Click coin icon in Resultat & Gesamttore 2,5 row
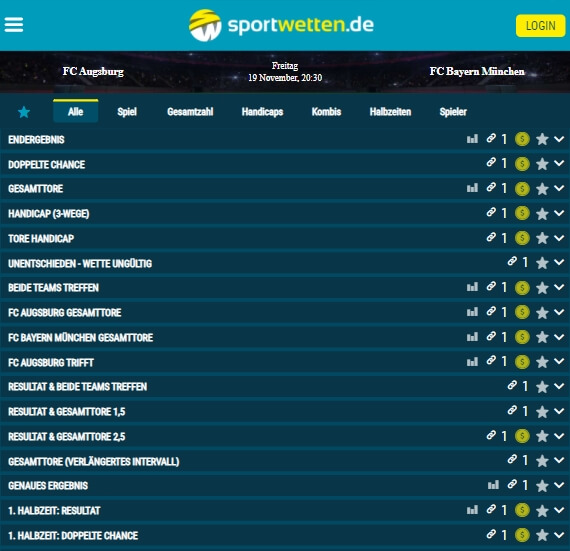This screenshot has height=551, width=570. [522, 436]
